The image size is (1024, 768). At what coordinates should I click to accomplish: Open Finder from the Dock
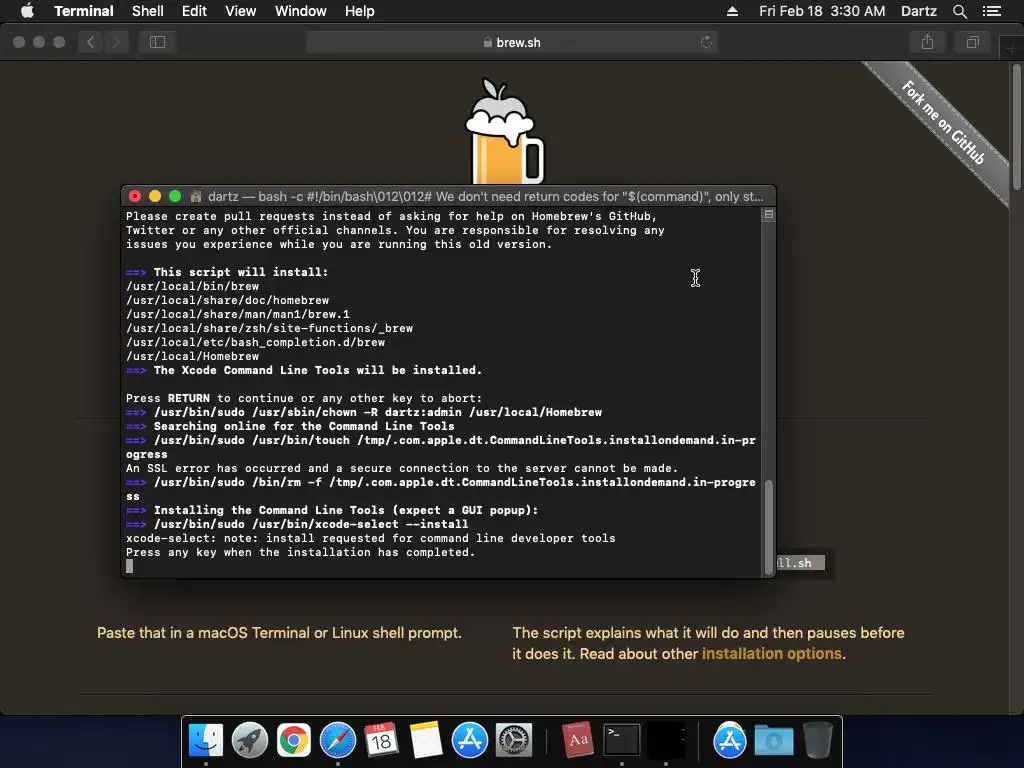coord(206,741)
